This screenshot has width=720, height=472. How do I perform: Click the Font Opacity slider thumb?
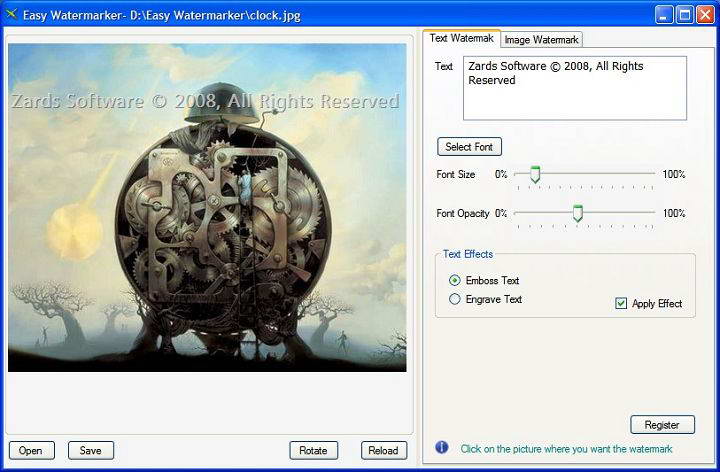(x=578, y=214)
